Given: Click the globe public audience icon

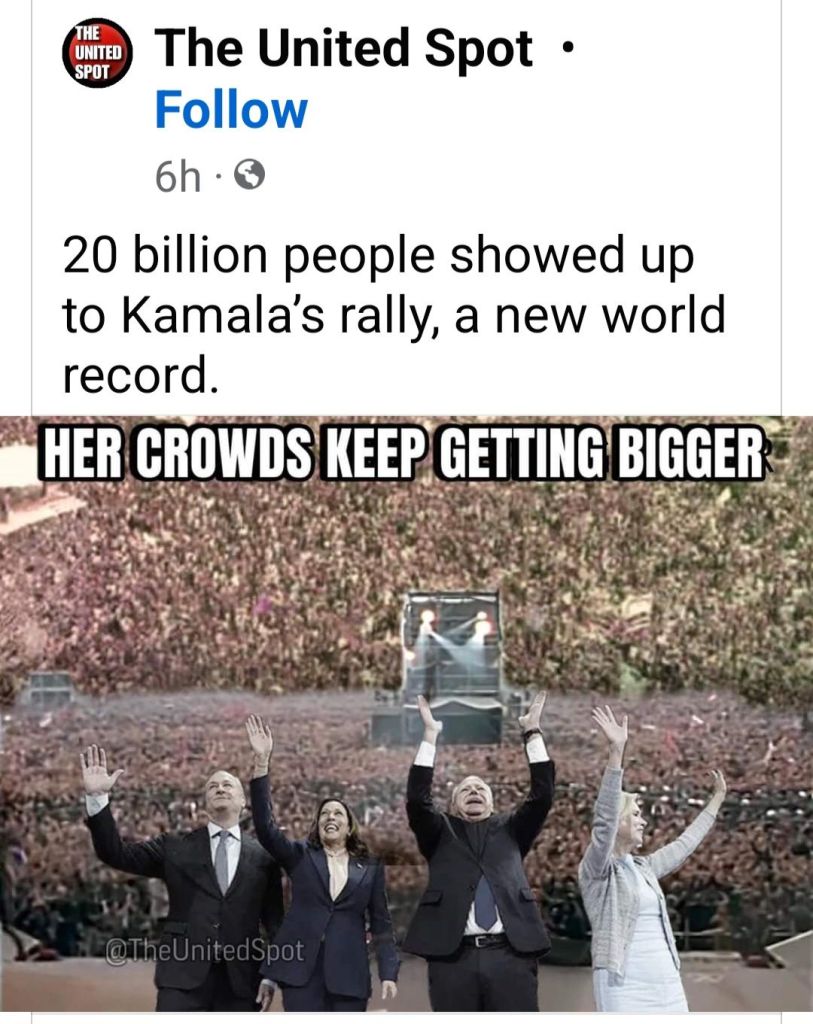Looking at the screenshot, I should click(x=249, y=175).
